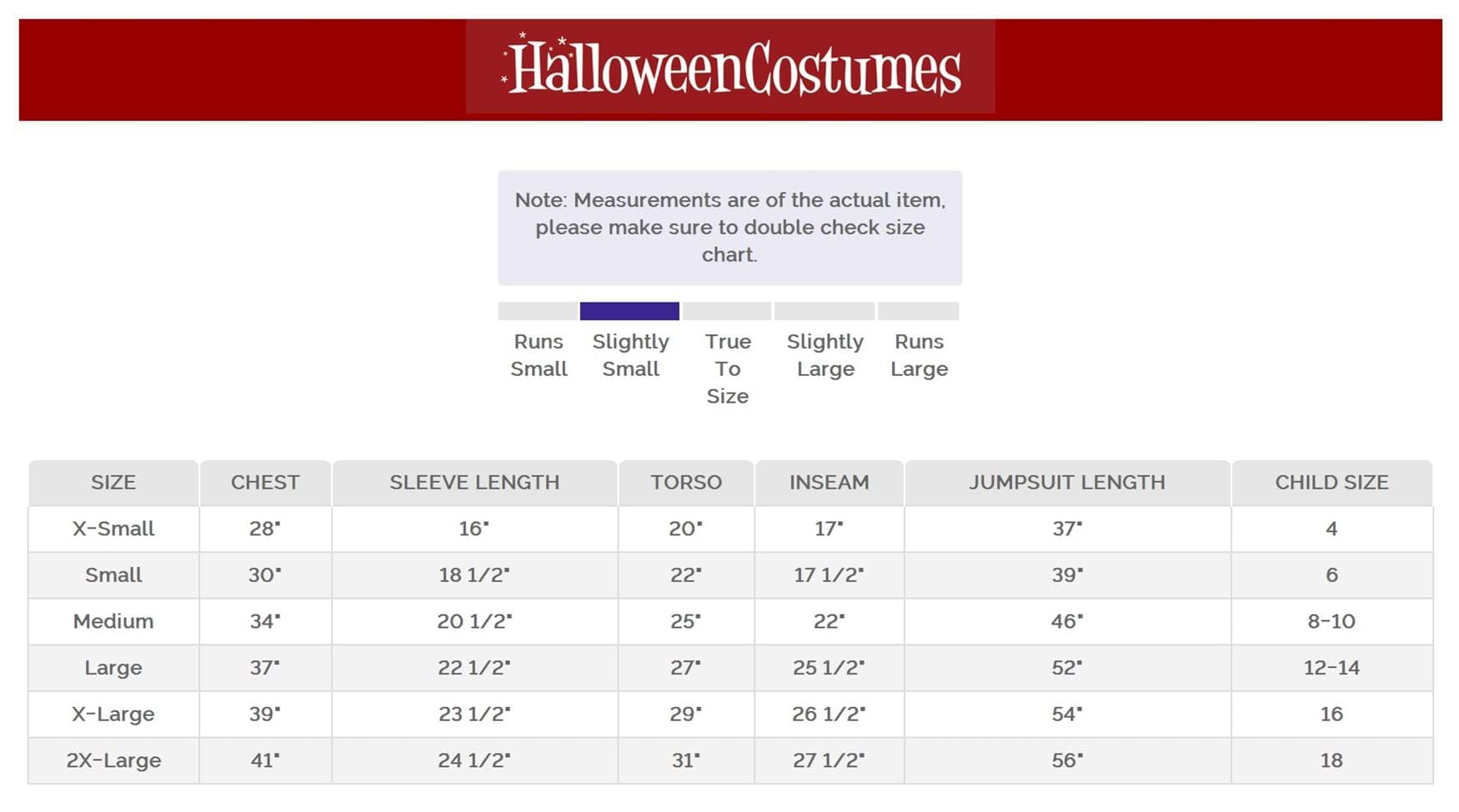Viewport: 1459px width, 812px height.
Task: Click the TORSO column header
Action: (x=686, y=483)
